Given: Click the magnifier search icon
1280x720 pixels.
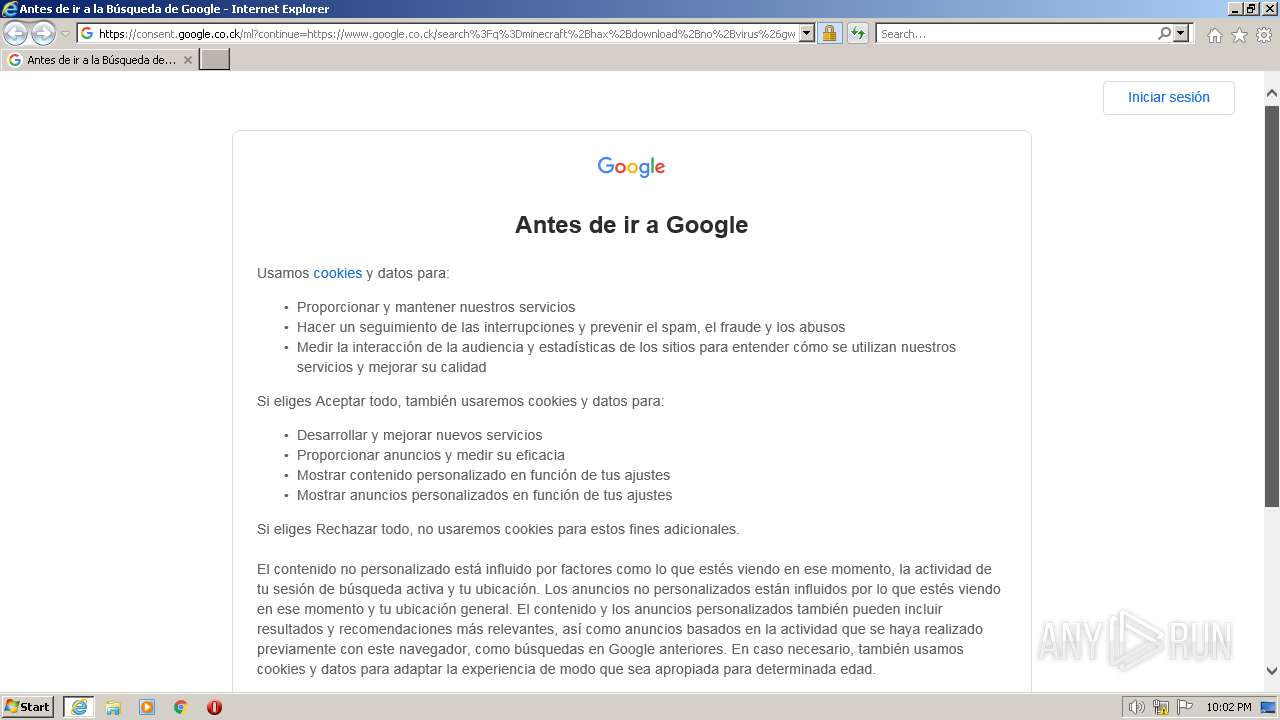Looking at the screenshot, I should (1164, 34).
